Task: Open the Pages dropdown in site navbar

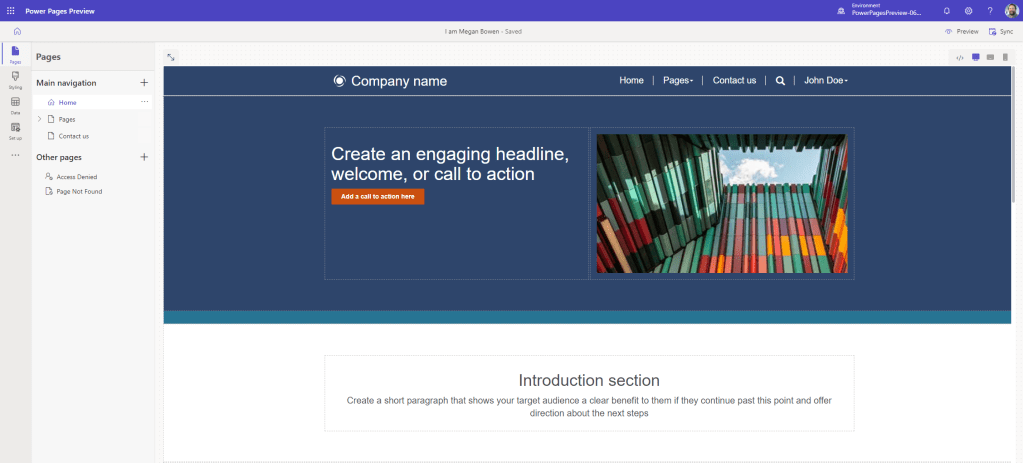Action: click(x=678, y=80)
